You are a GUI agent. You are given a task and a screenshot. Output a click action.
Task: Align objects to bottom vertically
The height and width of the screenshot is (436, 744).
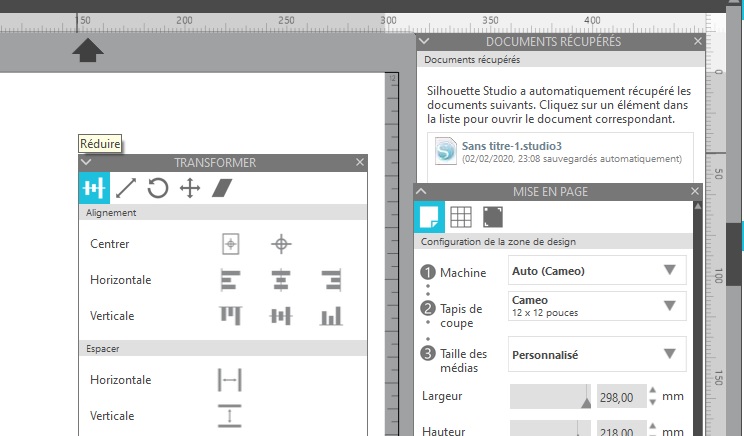(331, 316)
